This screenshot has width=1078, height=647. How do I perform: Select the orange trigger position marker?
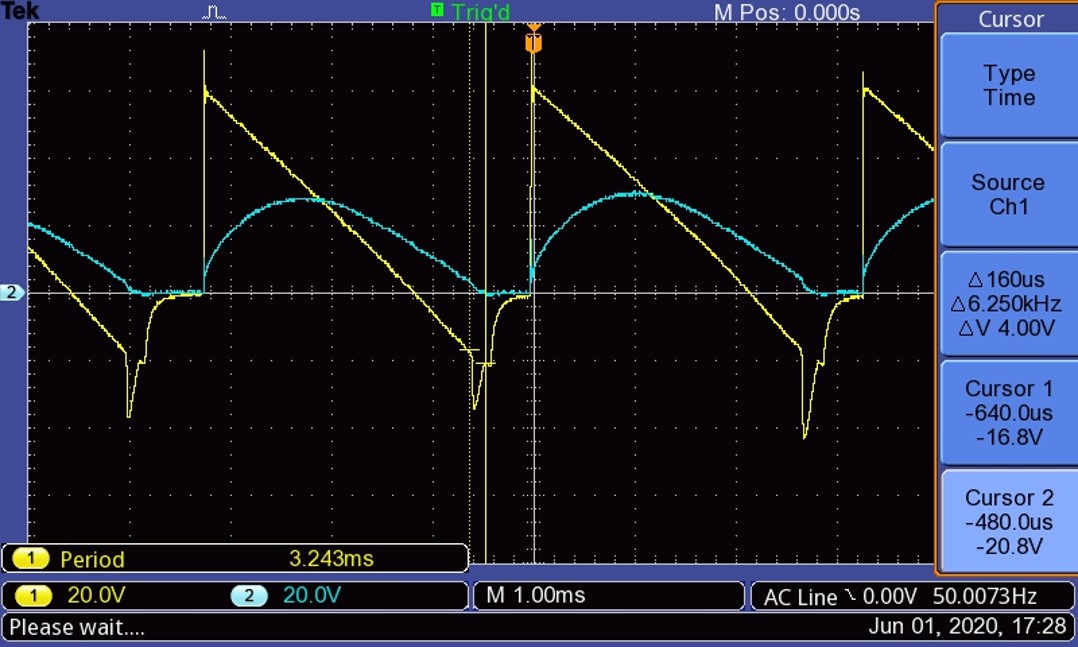pos(533,42)
